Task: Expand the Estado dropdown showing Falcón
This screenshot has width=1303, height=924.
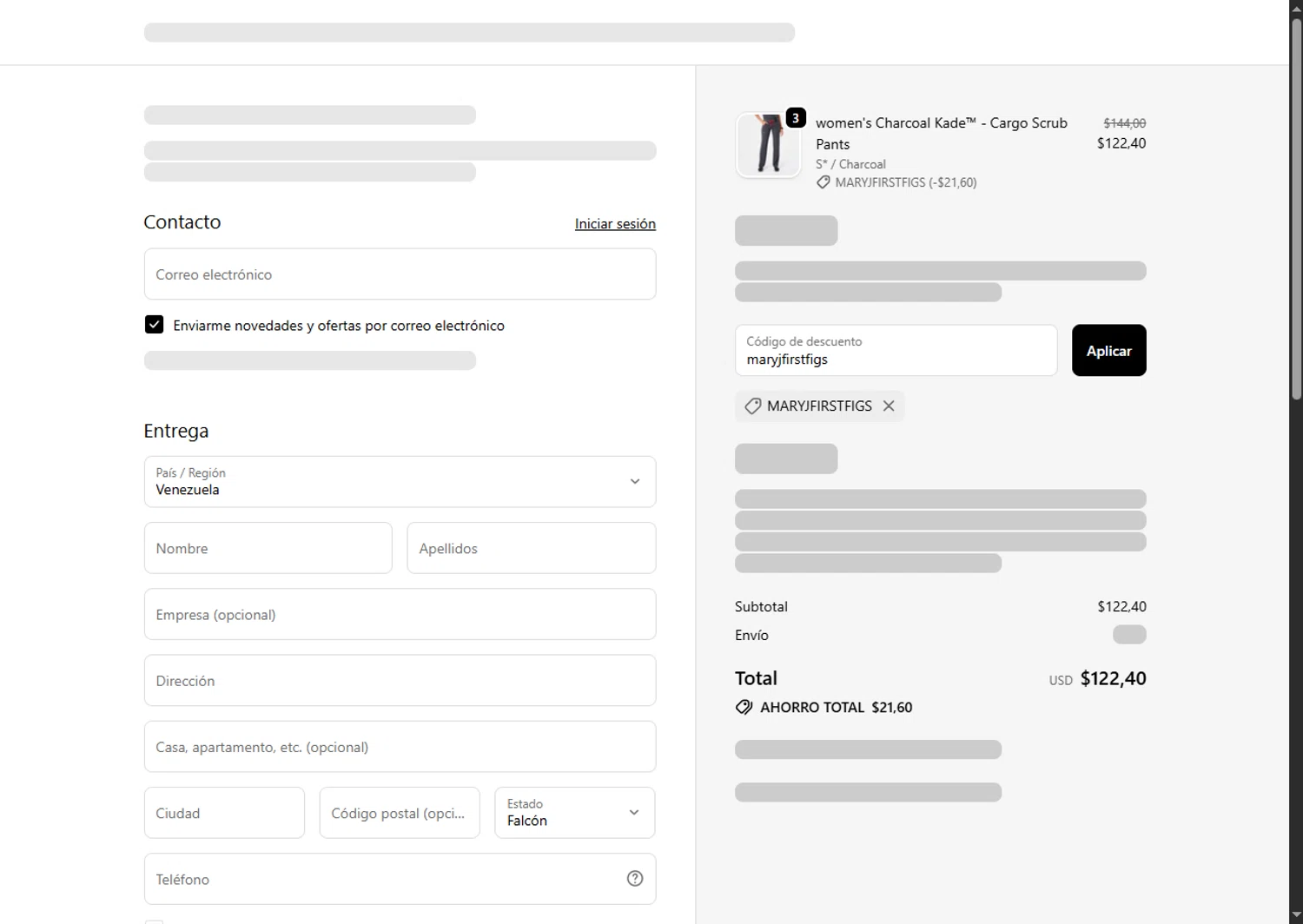Action: click(x=574, y=813)
